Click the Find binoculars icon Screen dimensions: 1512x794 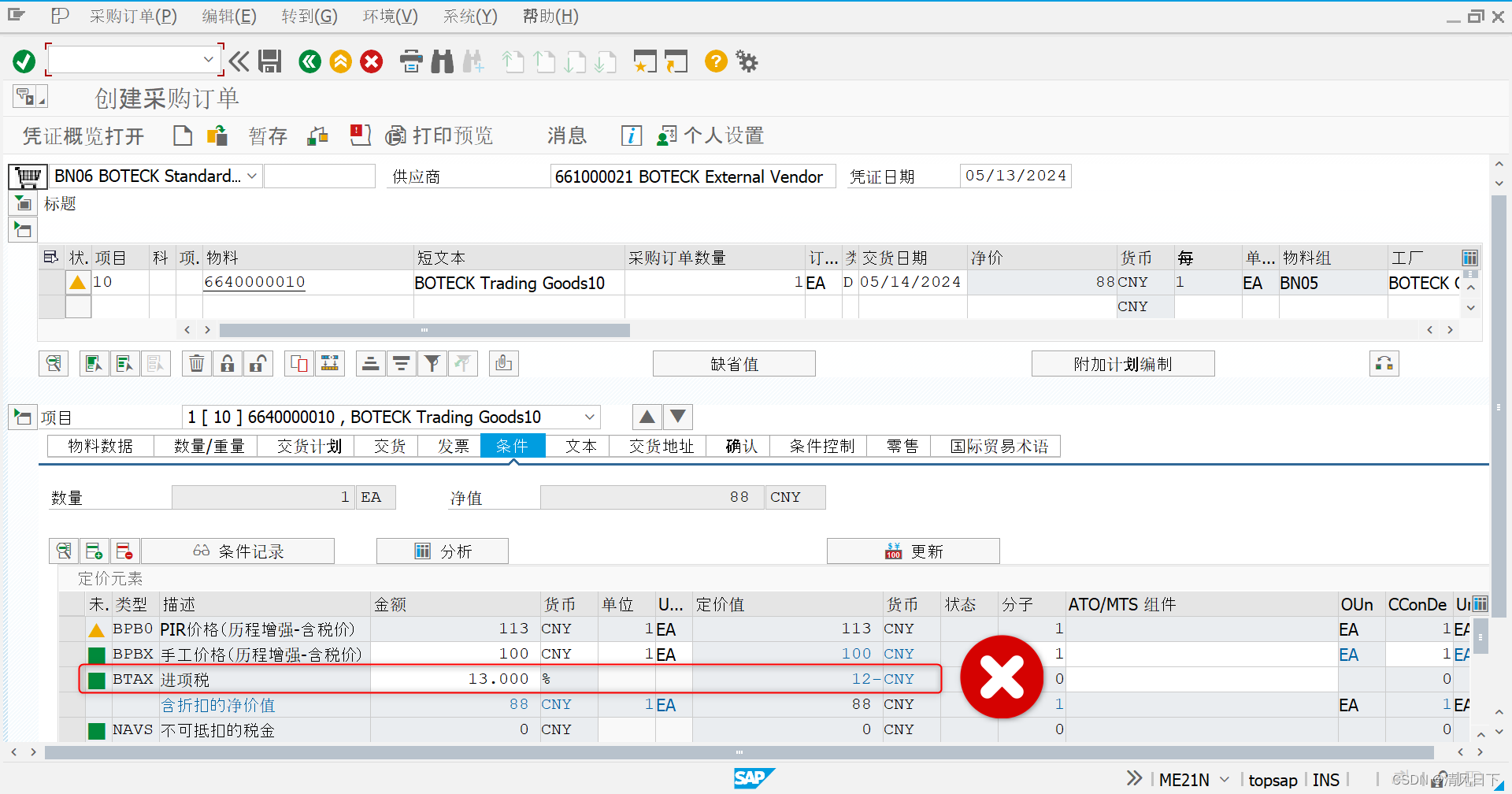pos(443,61)
